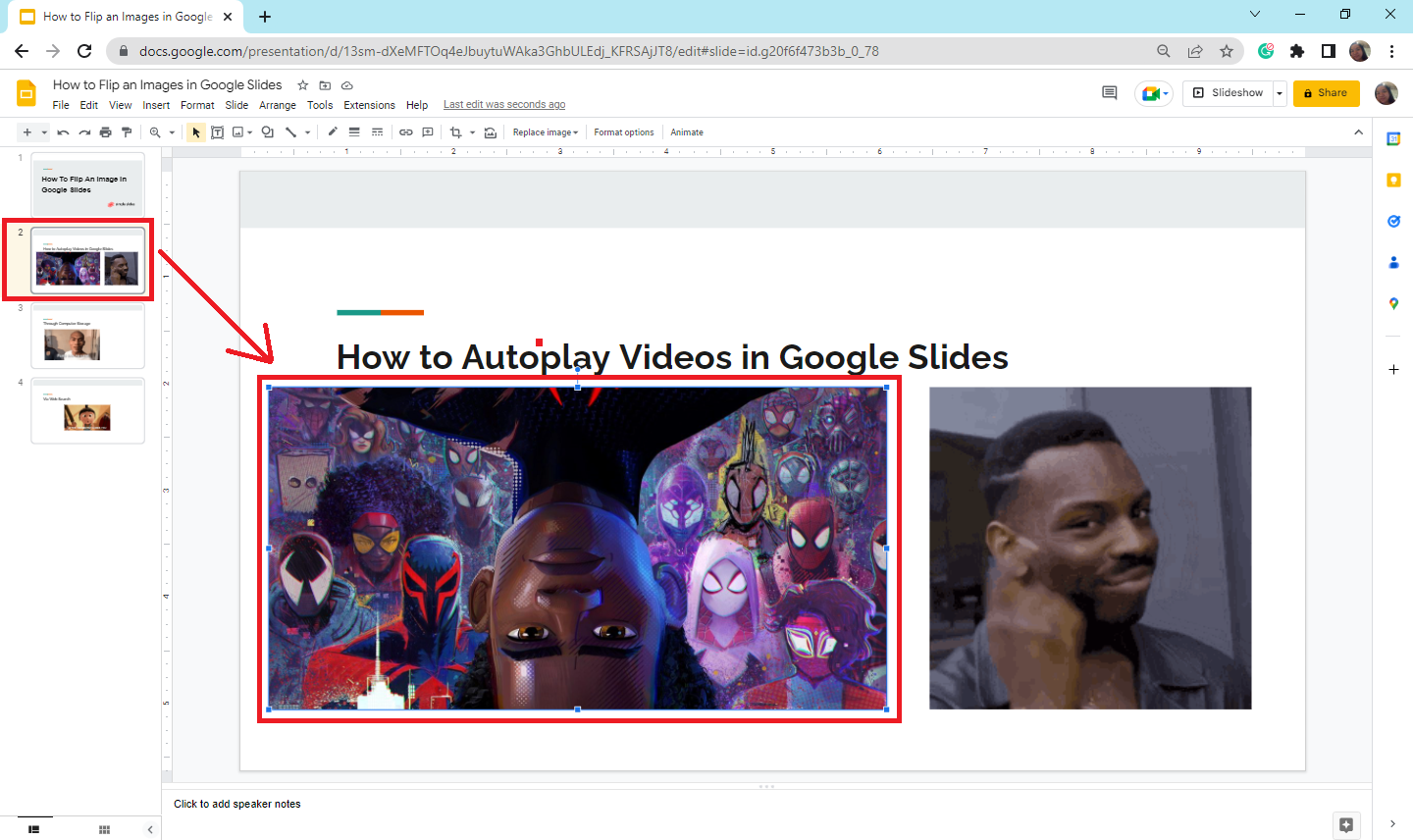Click the cloud document status icon
Screen dimensions: 1413x840
point(346,85)
